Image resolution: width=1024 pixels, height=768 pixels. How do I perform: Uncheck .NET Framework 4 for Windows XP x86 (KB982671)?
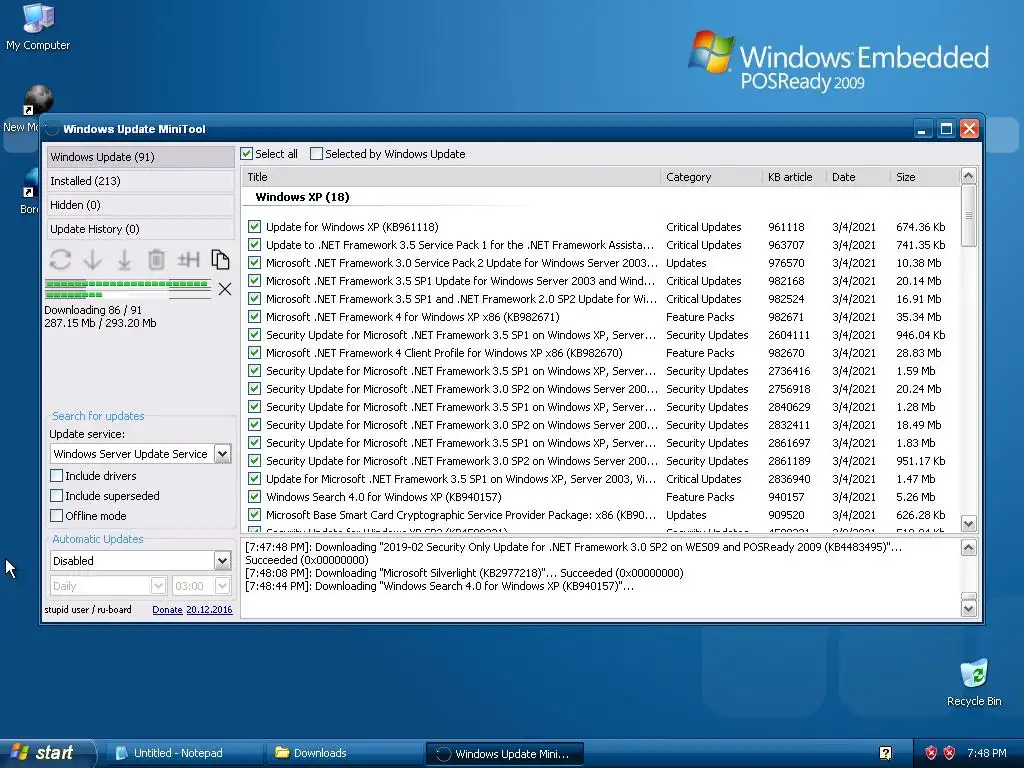coord(255,317)
